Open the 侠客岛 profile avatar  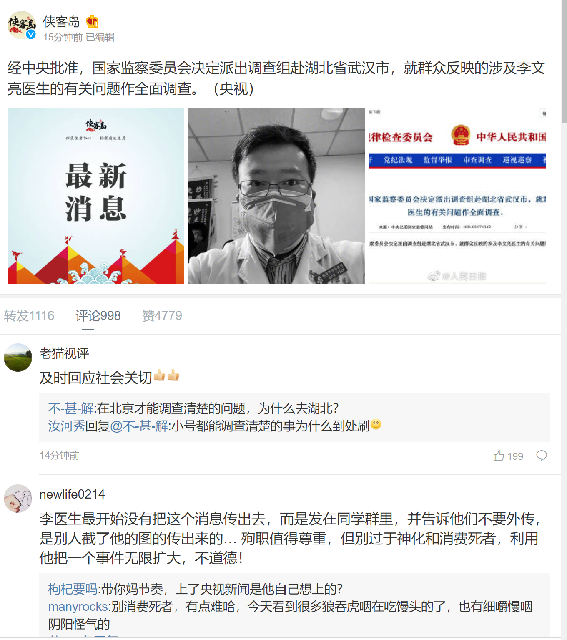[22, 25]
